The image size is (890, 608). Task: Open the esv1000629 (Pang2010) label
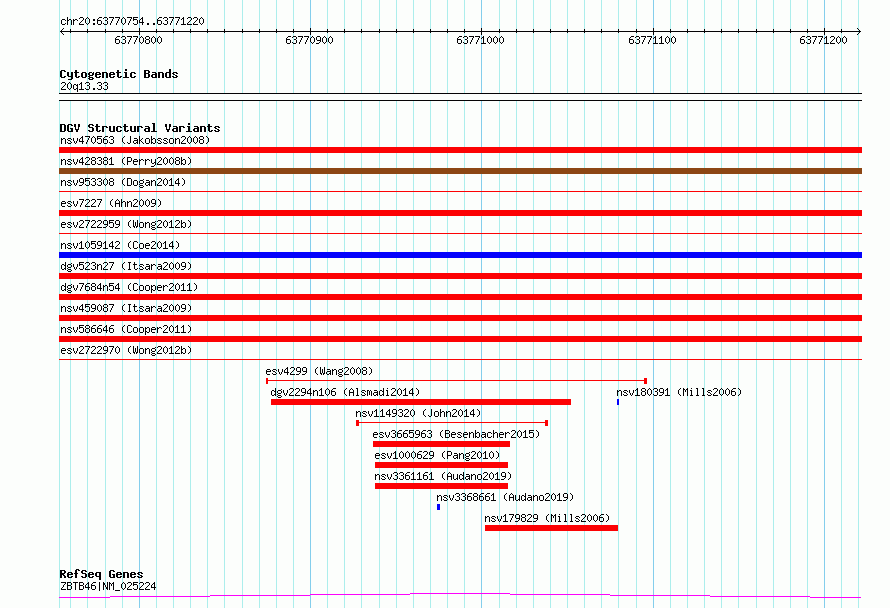(x=437, y=455)
